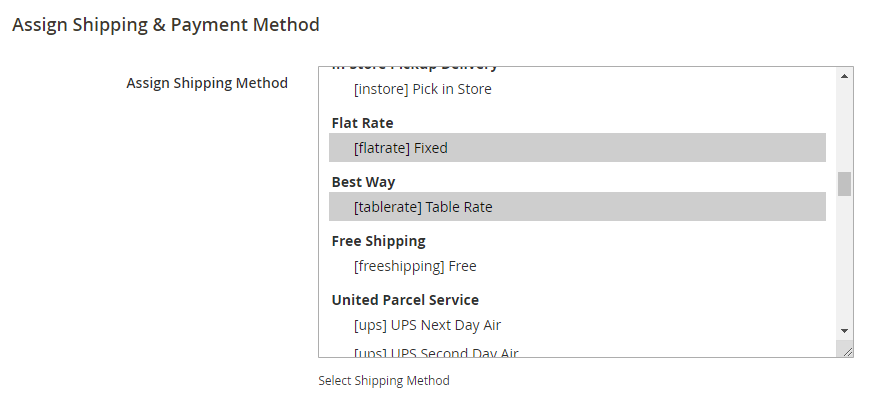Image resolution: width=878 pixels, height=410 pixels.
Task: Select the [freeshipping] Free option
Action: pos(414,266)
